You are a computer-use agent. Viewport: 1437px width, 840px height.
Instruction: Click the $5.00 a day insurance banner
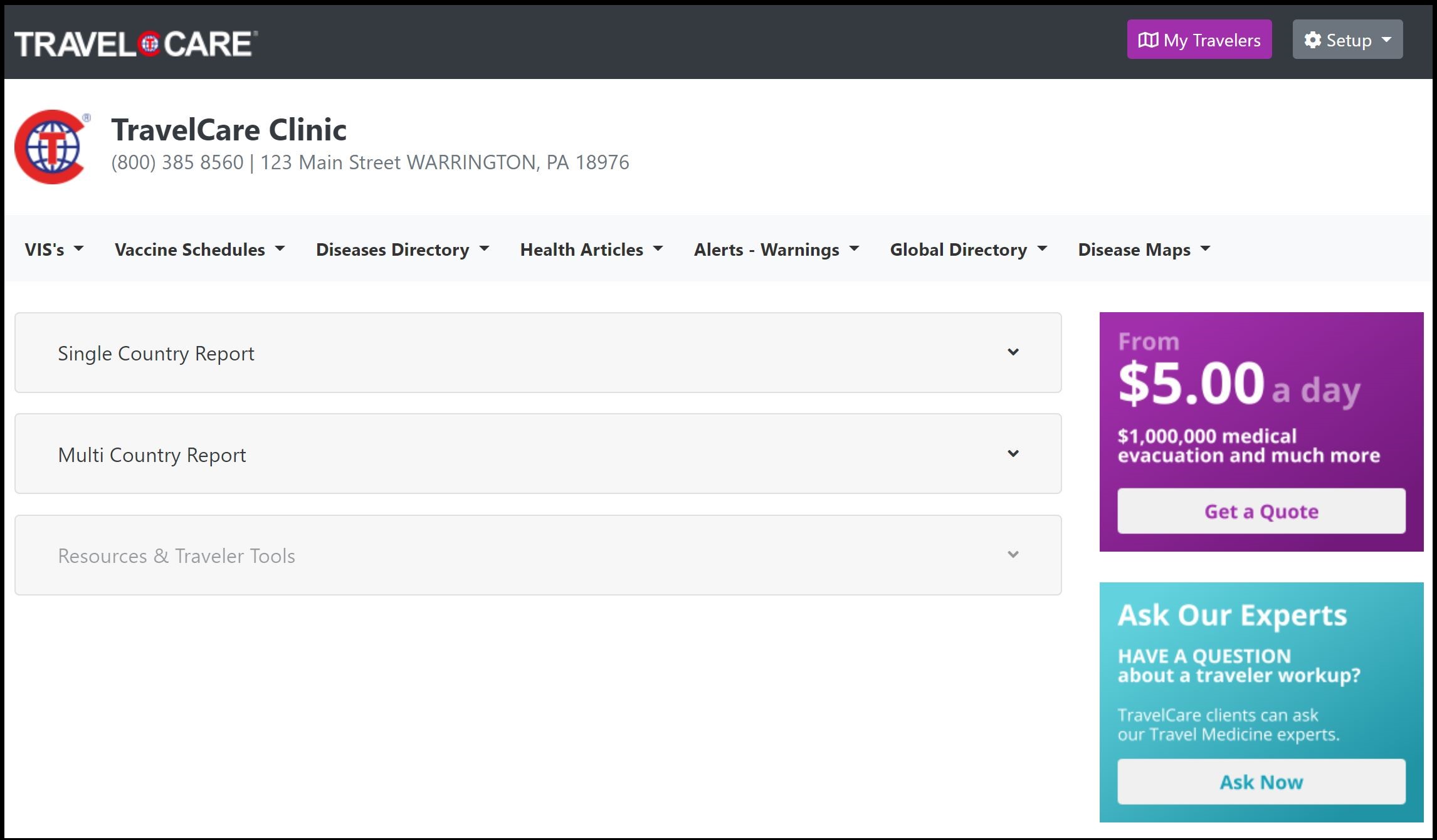1261,432
